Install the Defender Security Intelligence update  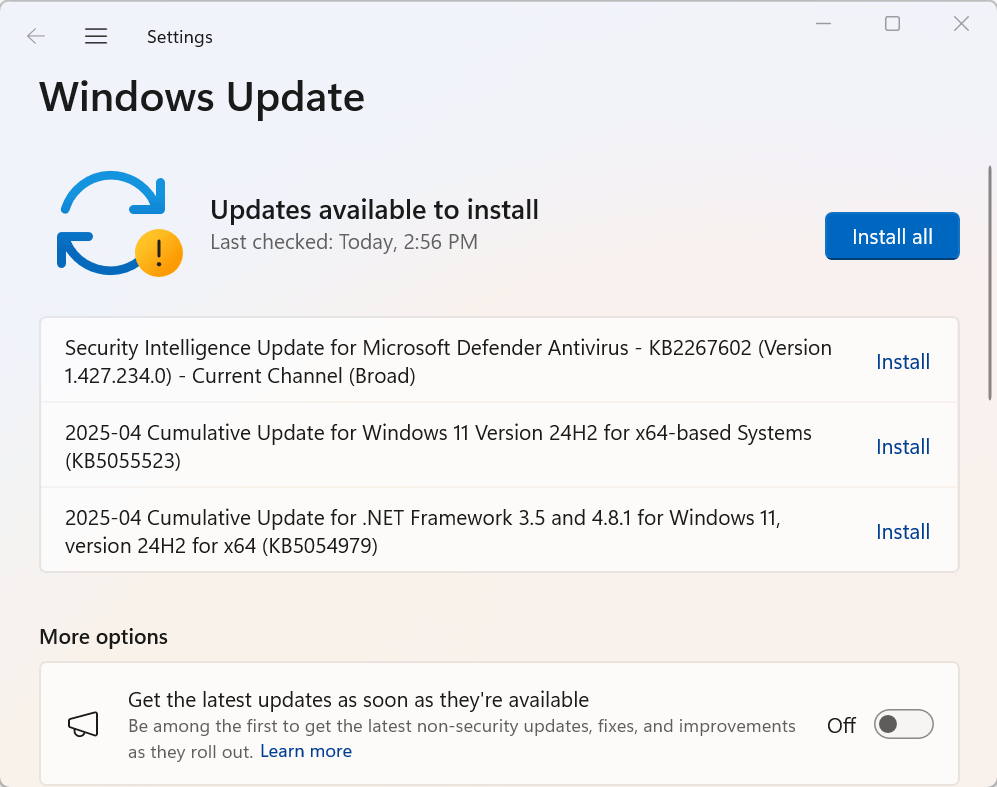903,362
